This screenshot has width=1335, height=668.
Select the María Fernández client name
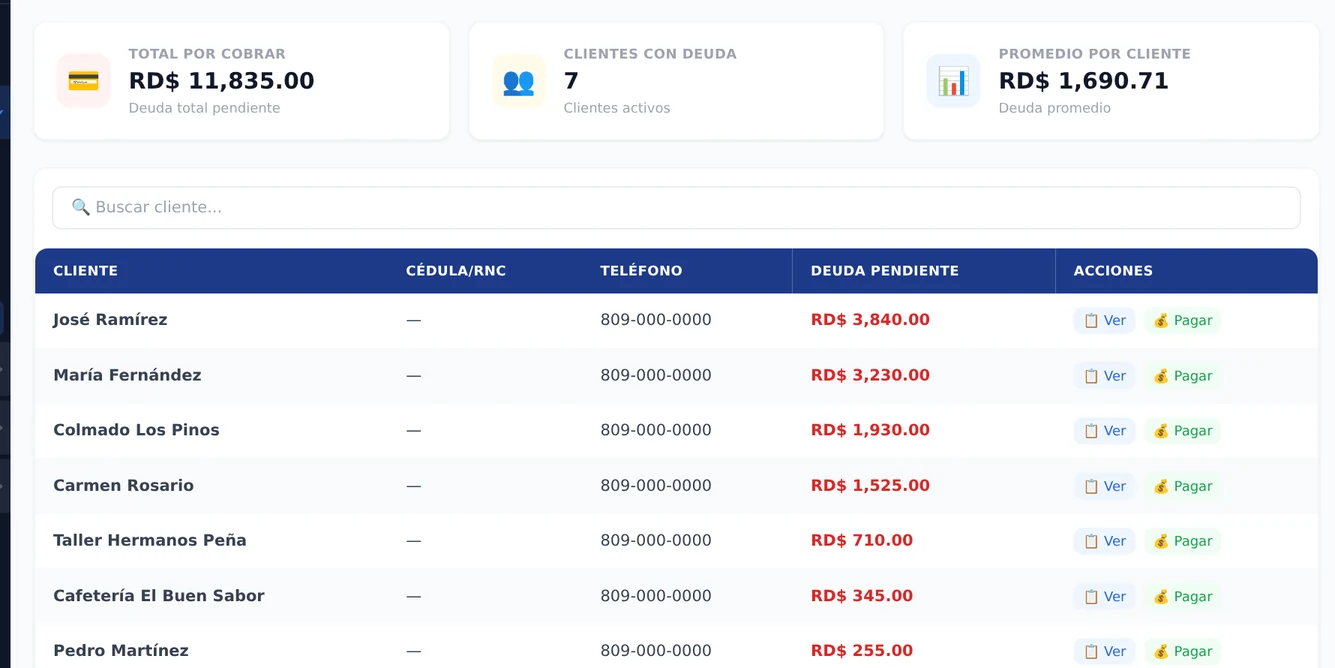(127, 375)
